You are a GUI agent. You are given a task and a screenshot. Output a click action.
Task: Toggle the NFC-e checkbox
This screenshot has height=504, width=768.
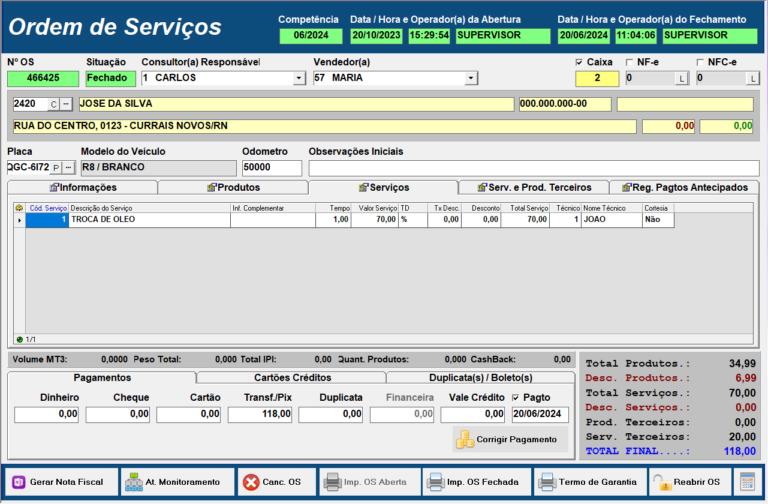(x=700, y=62)
